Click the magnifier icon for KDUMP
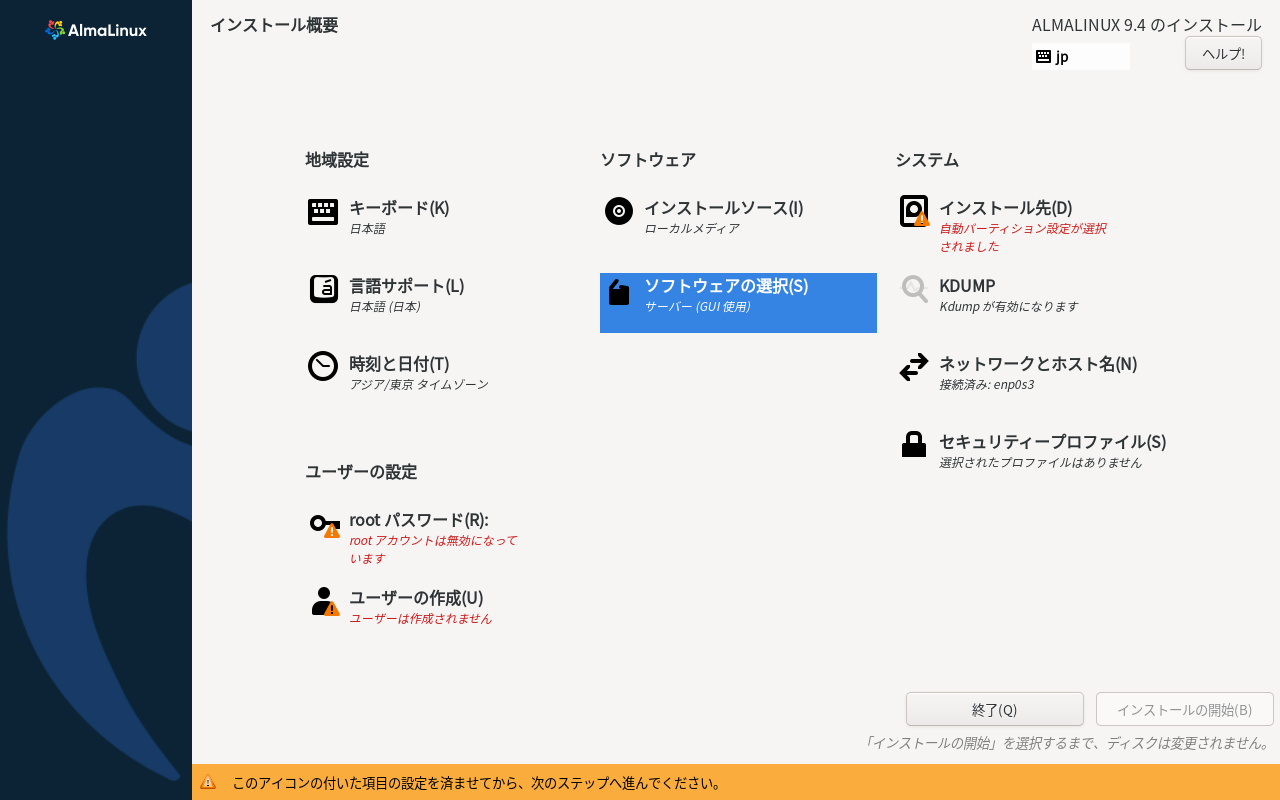The height and width of the screenshot is (800, 1280). [x=914, y=289]
